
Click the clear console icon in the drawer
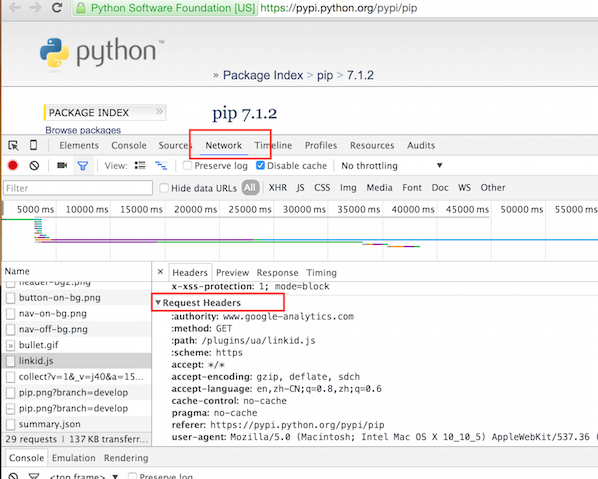point(13,476)
